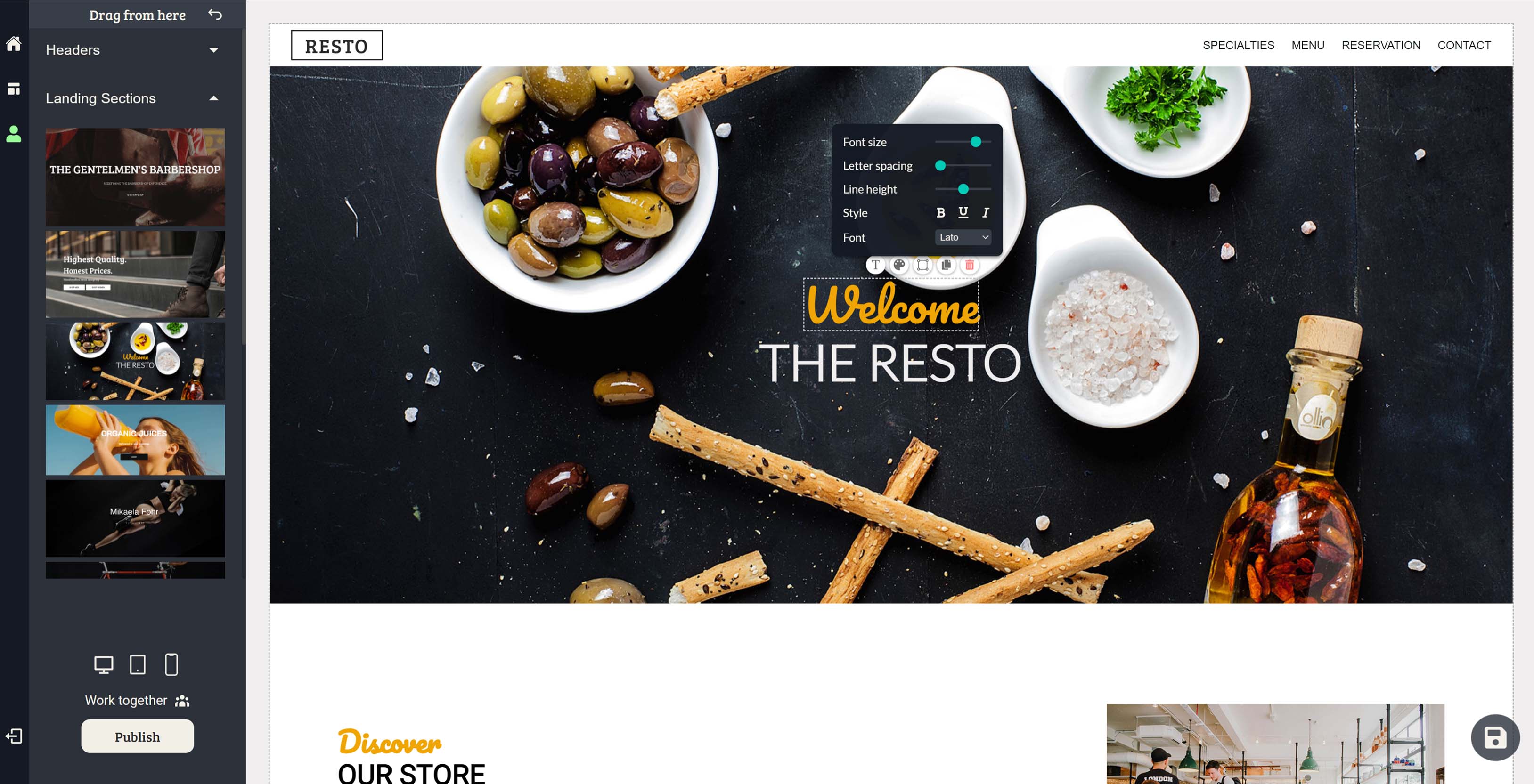This screenshot has height=784, width=1534.
Task: Toggle italic text style
Action: 986,212
